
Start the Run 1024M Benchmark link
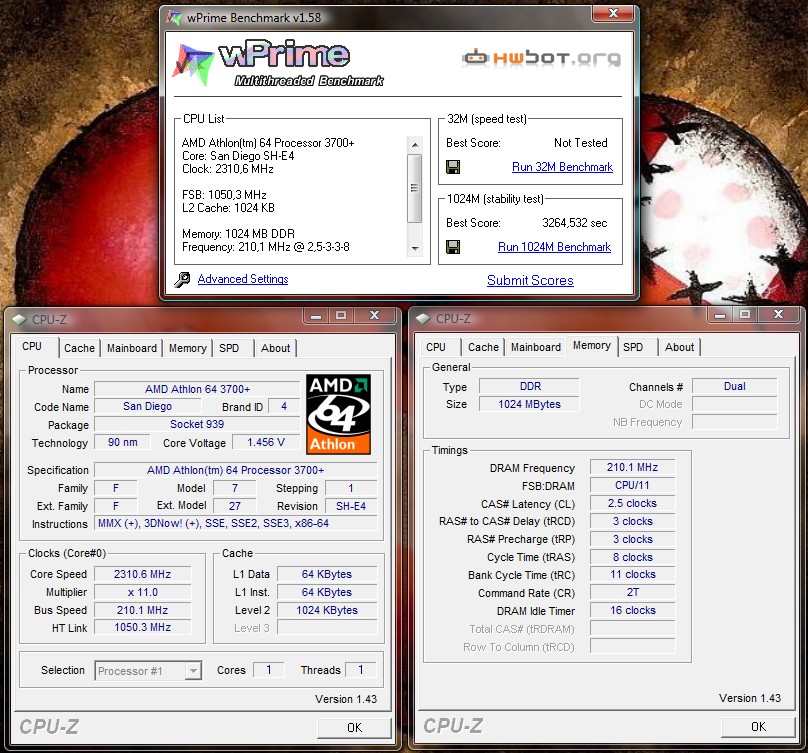[x=554, y=247]
